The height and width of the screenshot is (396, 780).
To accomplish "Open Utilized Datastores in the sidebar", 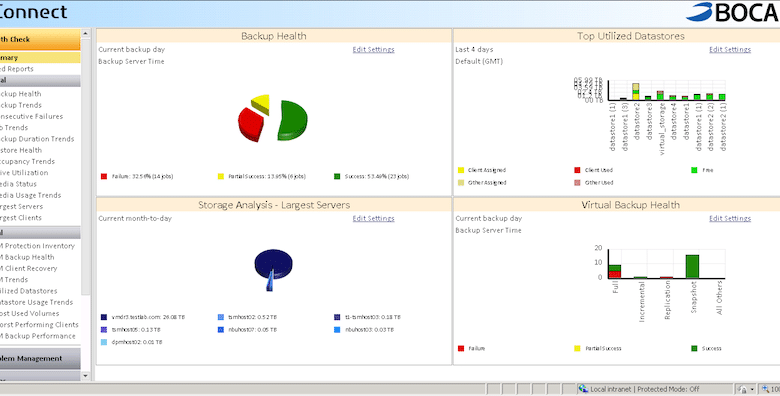I will pos(28,291).
